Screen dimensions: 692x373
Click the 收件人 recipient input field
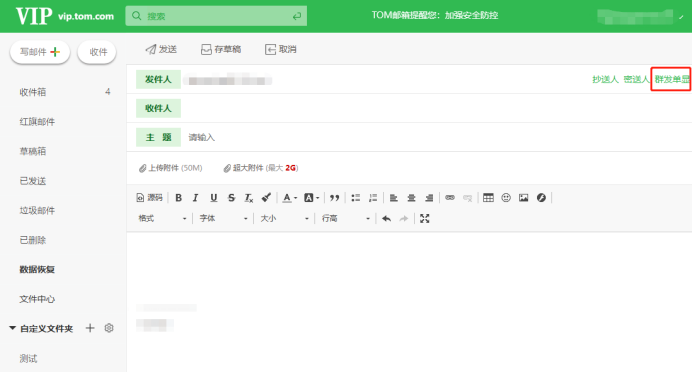tap(435, 108)
